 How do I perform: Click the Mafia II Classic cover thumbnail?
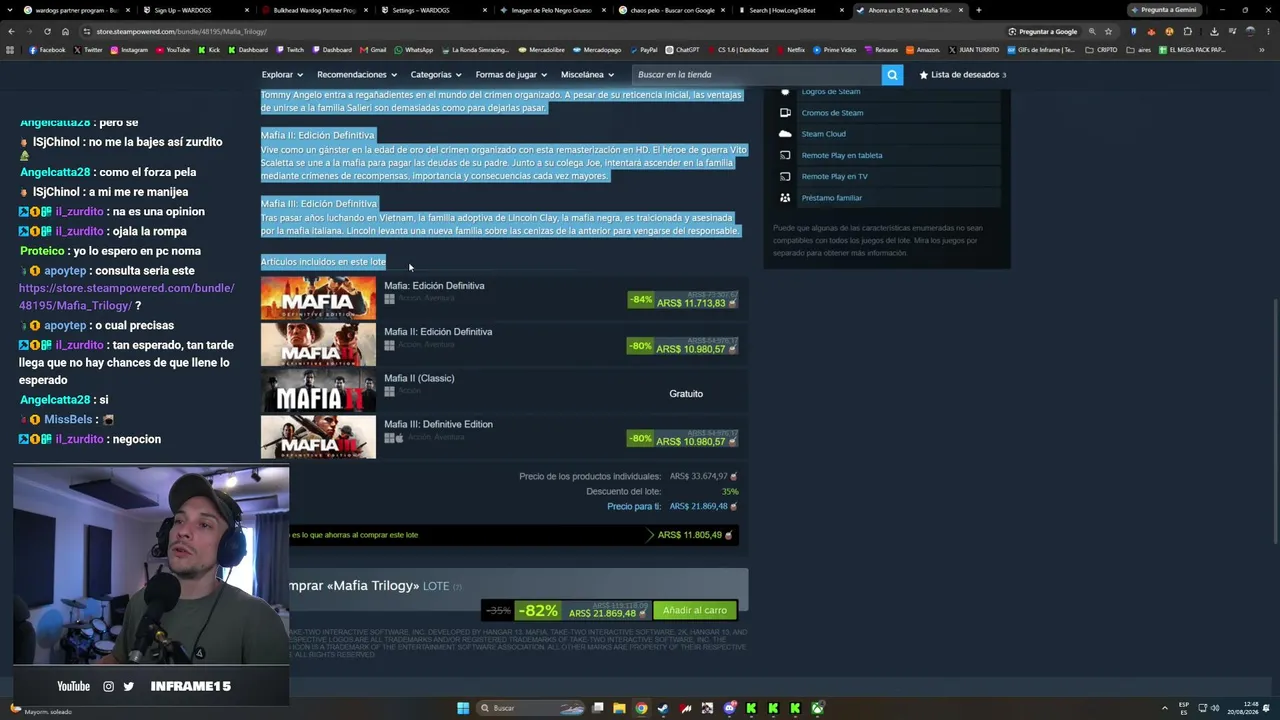click(x=318, y=391)
